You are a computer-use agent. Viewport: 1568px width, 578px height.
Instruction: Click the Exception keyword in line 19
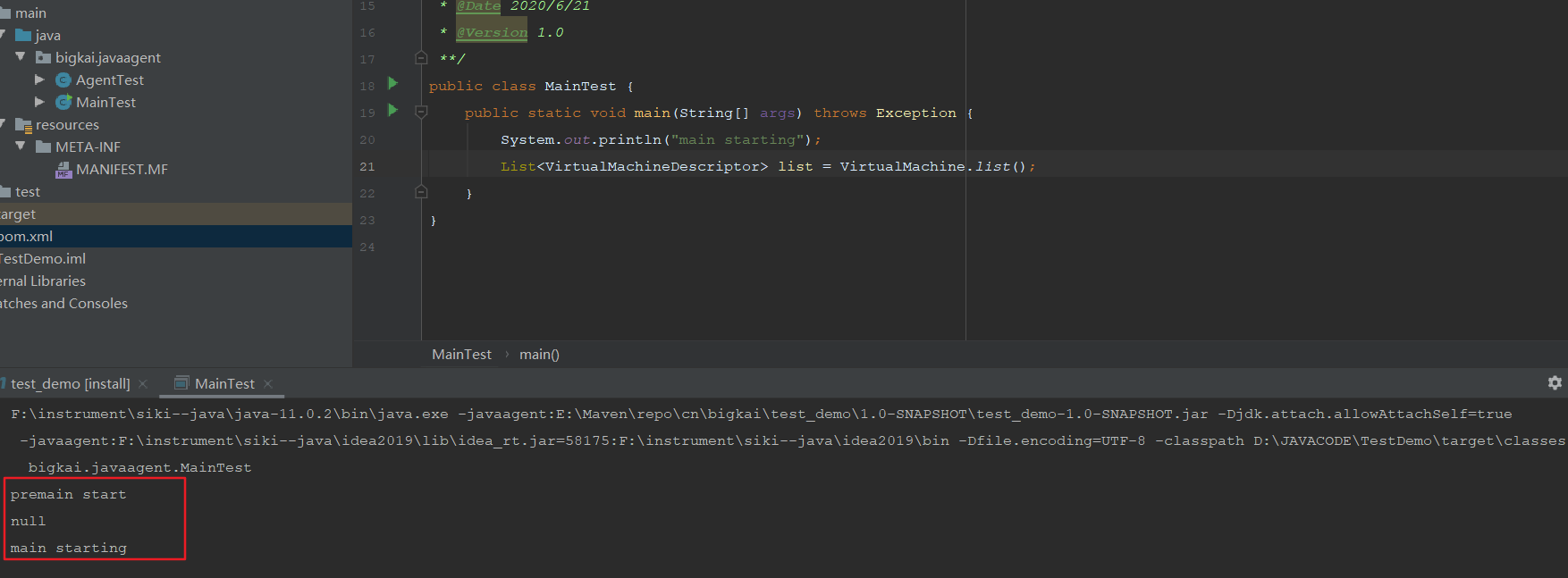(x=915, y=113)
